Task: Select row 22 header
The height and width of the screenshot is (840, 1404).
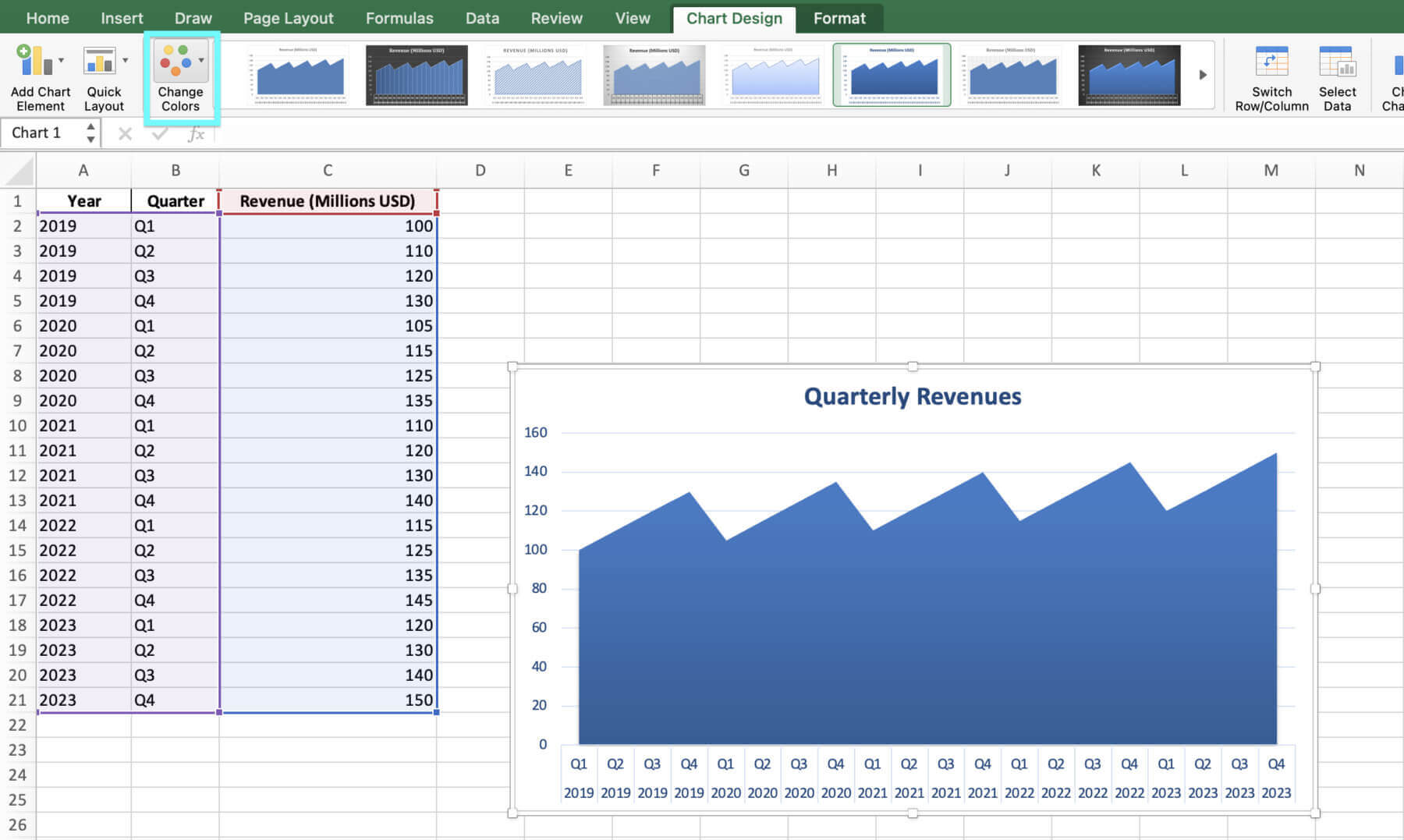Action: [x=17, y=725]
